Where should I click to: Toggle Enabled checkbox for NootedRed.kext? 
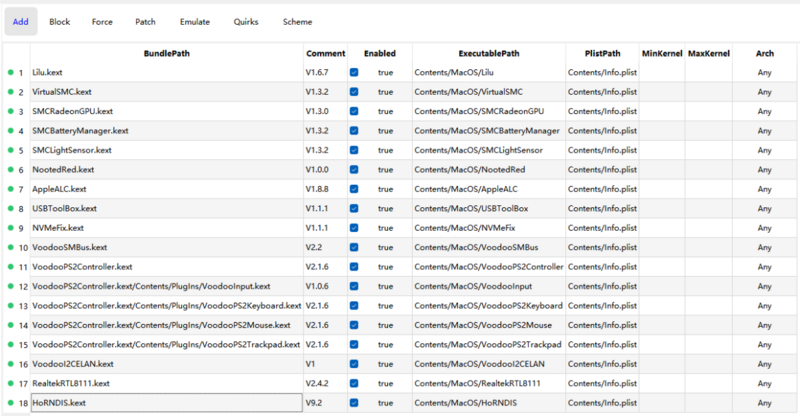pyautogui.click(x=354, y=169)
